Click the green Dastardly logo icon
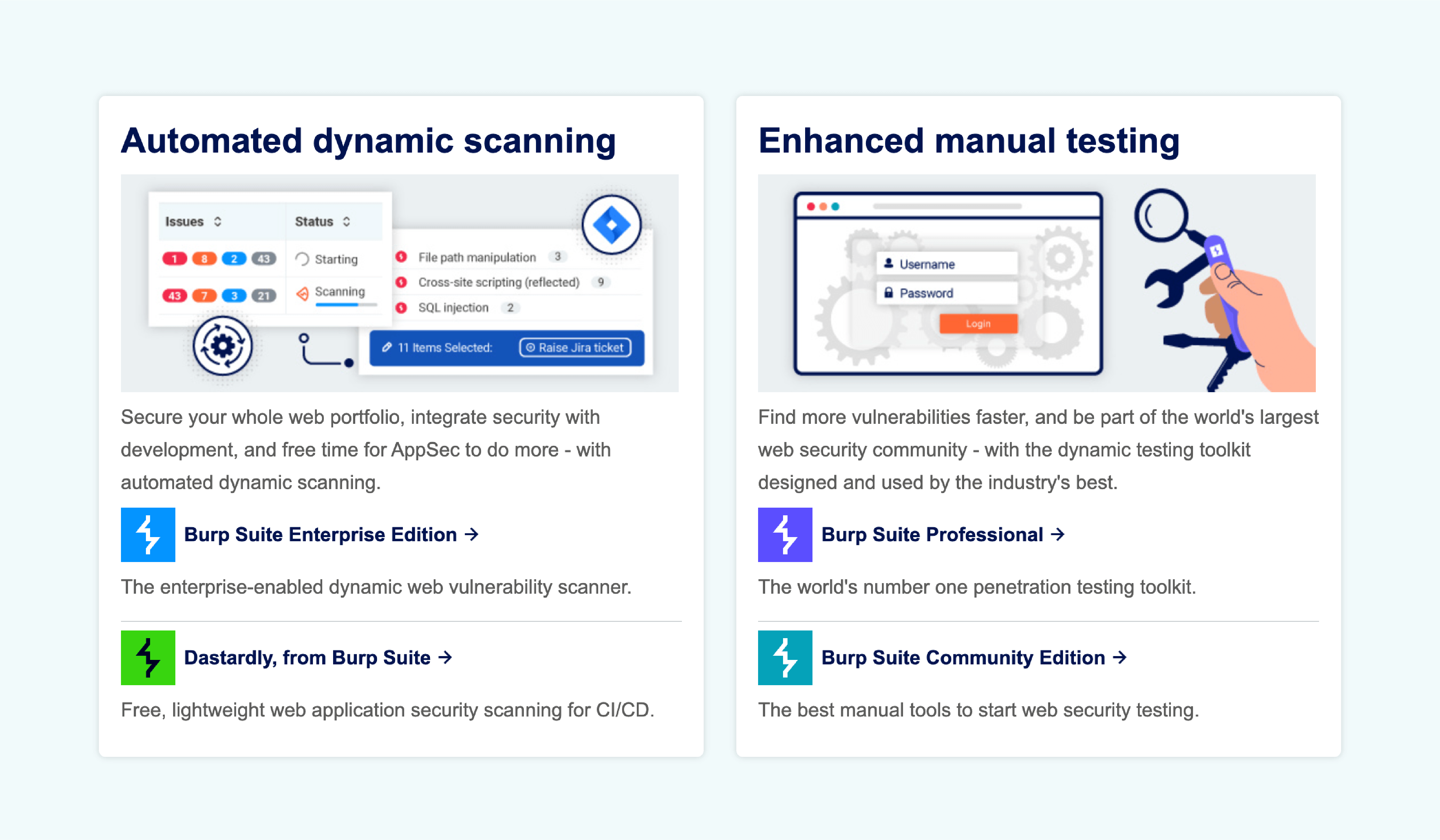This screenshot has width=1440, height=840. pos(148,658)
